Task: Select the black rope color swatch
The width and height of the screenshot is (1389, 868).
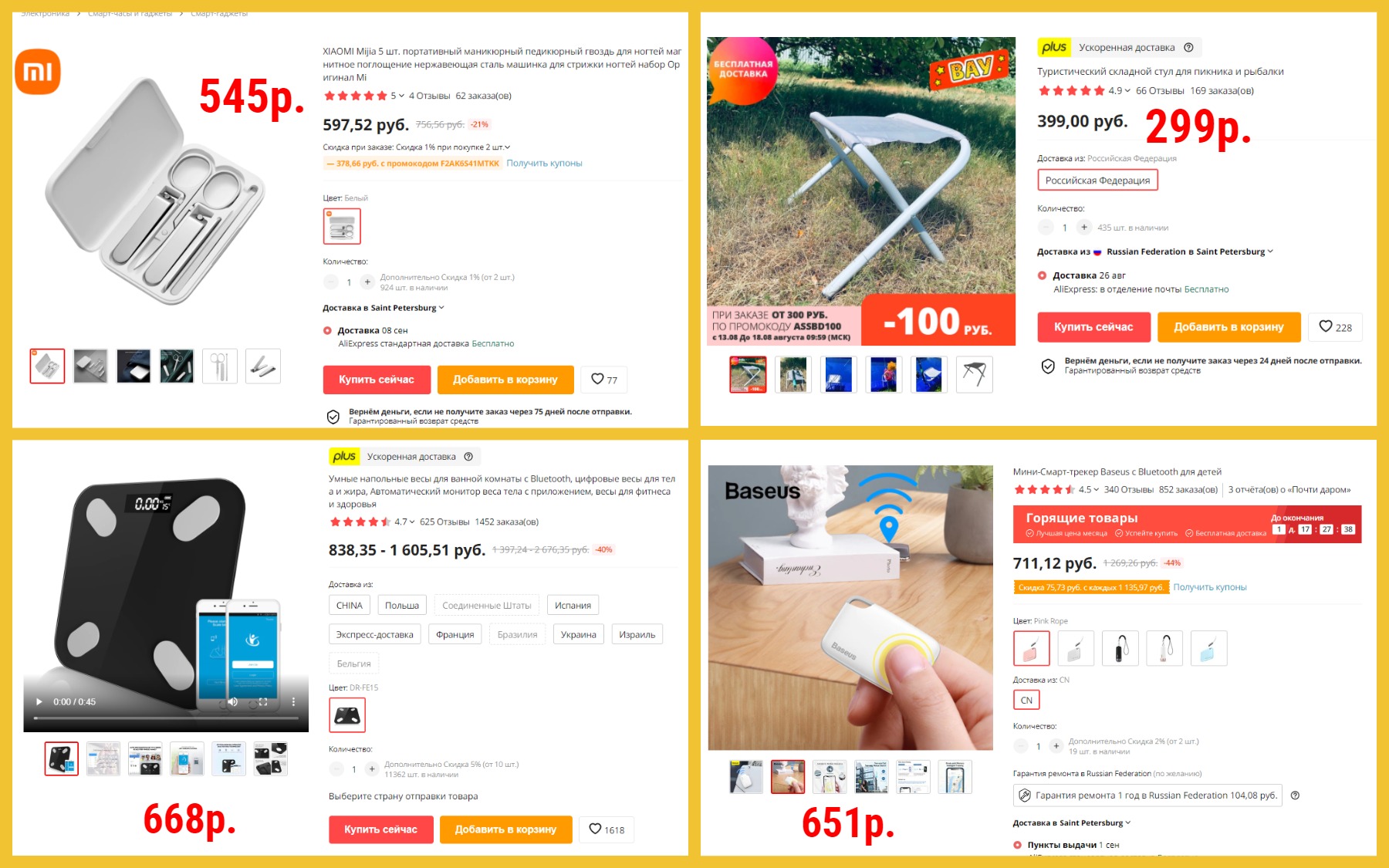Action: tap(1120, 648)
